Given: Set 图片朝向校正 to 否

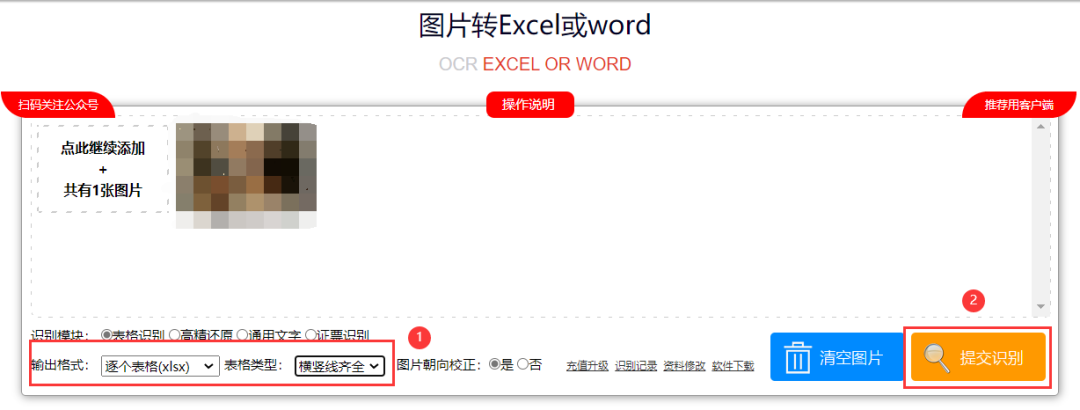Looking at the screenshot, I should [x=523, y=365].
